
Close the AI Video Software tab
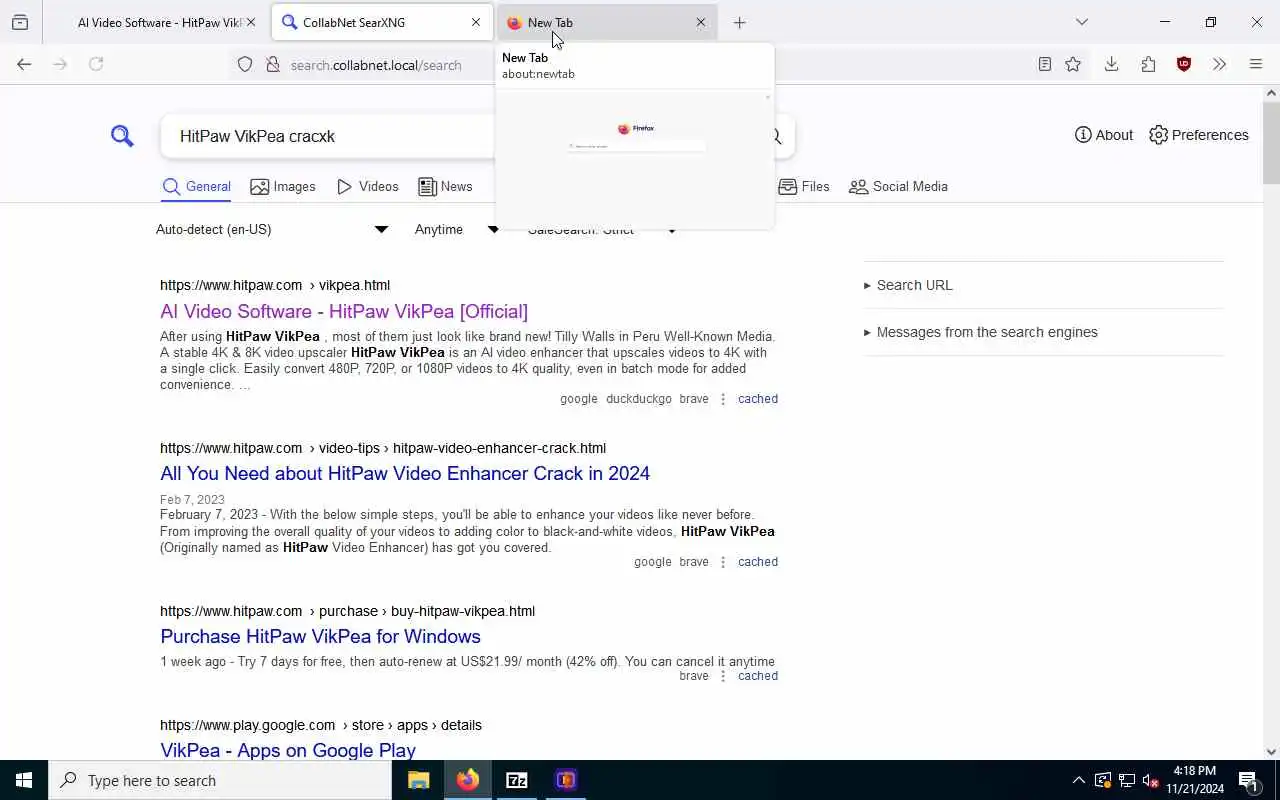(251, 22)
